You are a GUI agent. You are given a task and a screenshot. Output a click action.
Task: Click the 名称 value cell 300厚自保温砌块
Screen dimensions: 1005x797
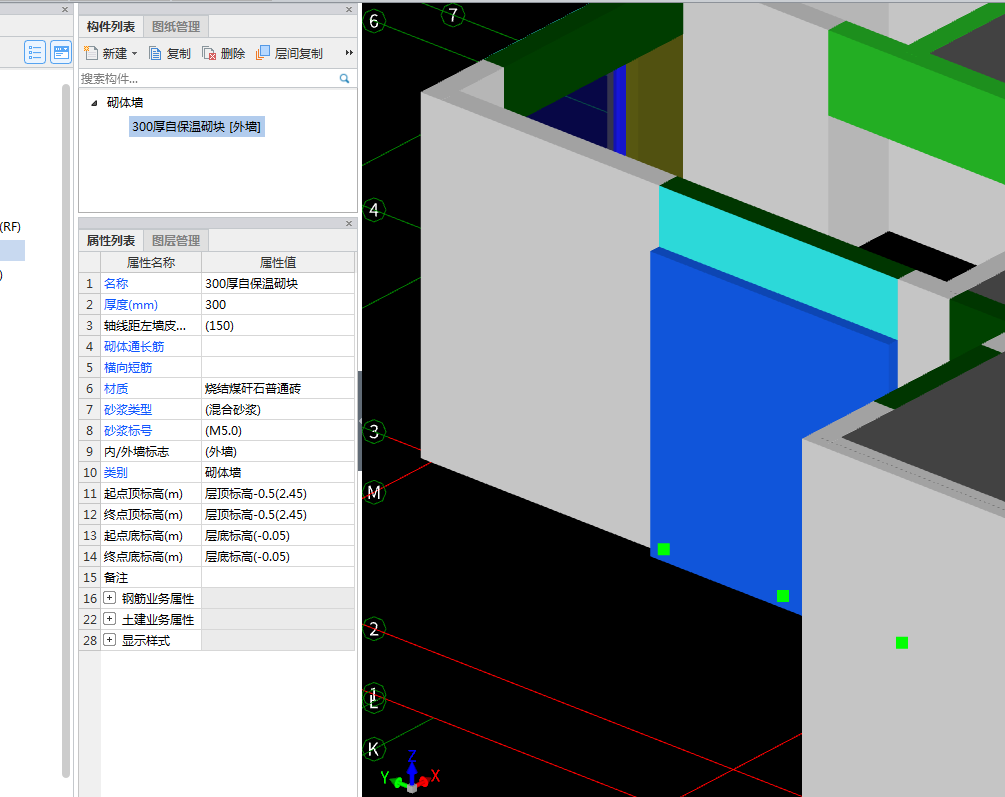pos(278,283)
